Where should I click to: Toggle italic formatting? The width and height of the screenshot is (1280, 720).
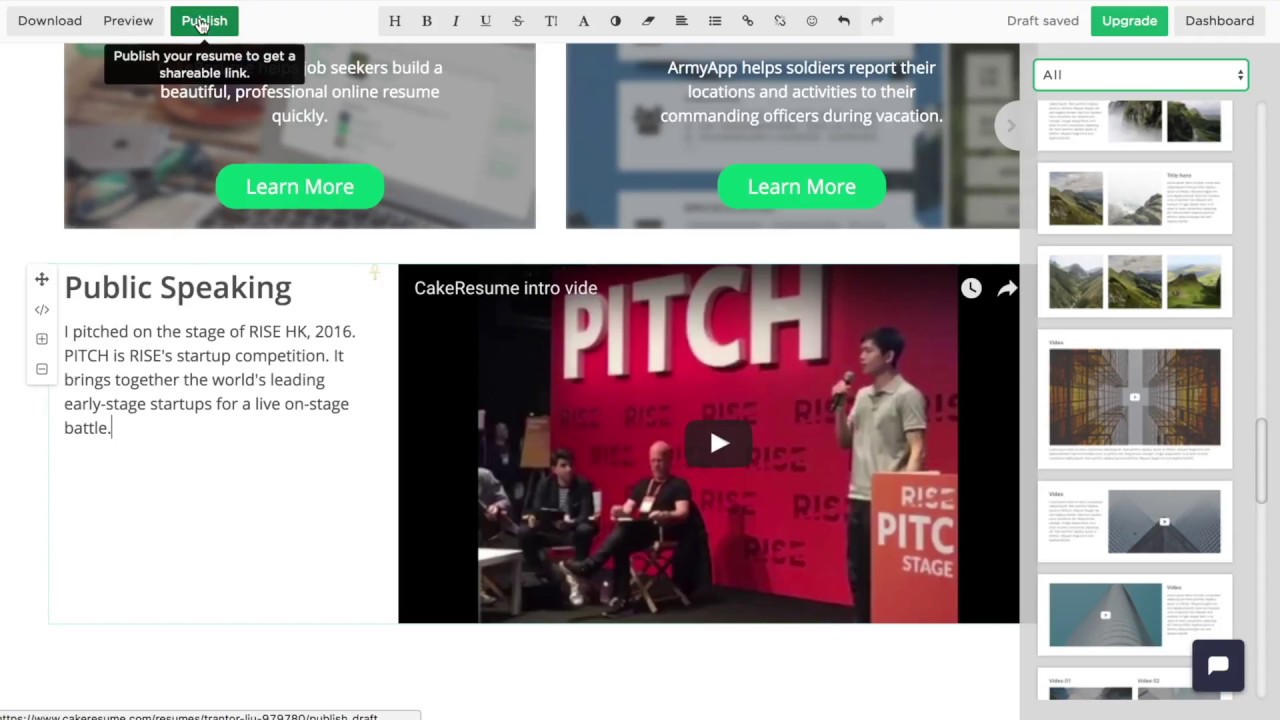pyautogui.click(x=456, y=21)
